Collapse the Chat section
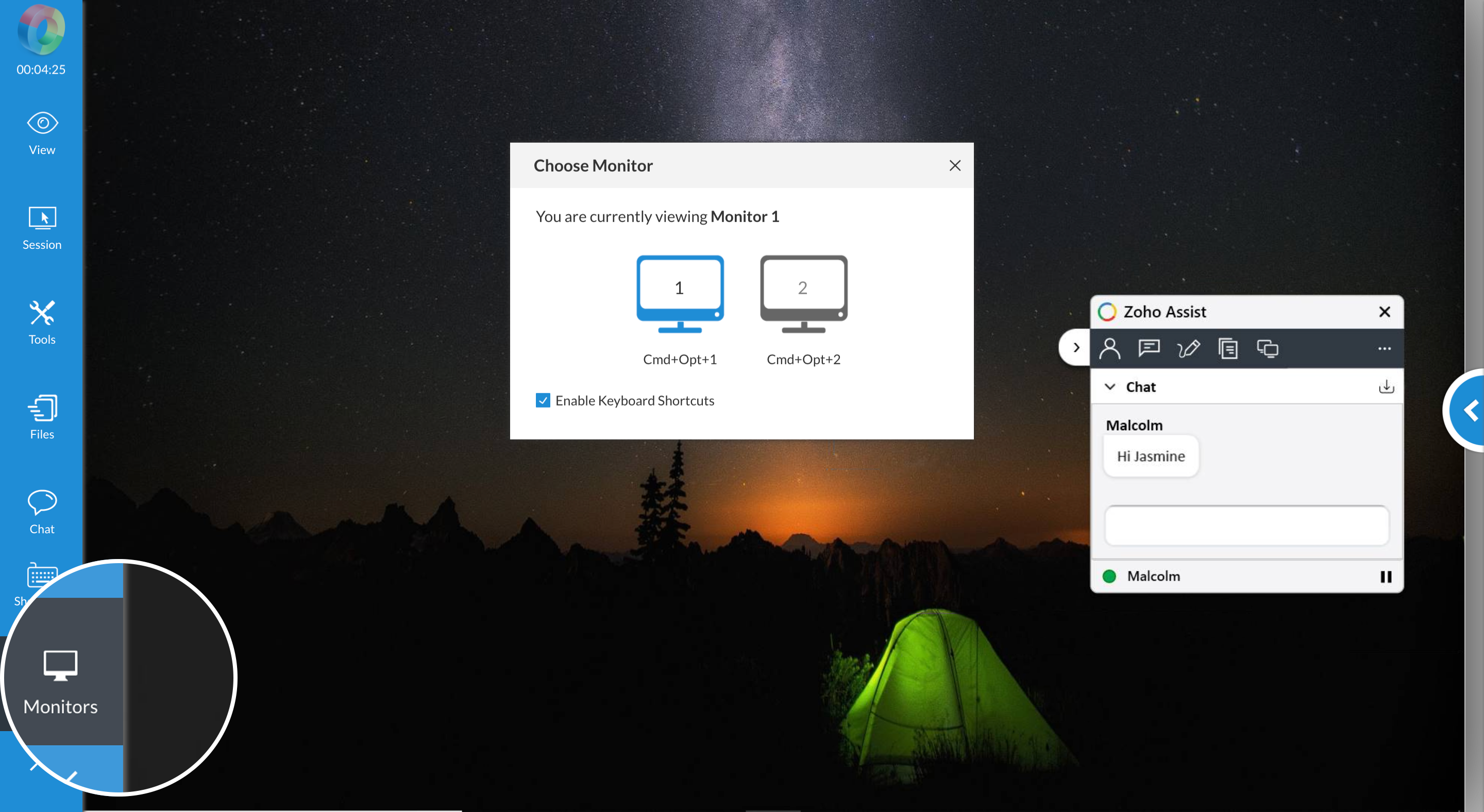The height and width of the screenshot is (812, 1484). 1111,386
